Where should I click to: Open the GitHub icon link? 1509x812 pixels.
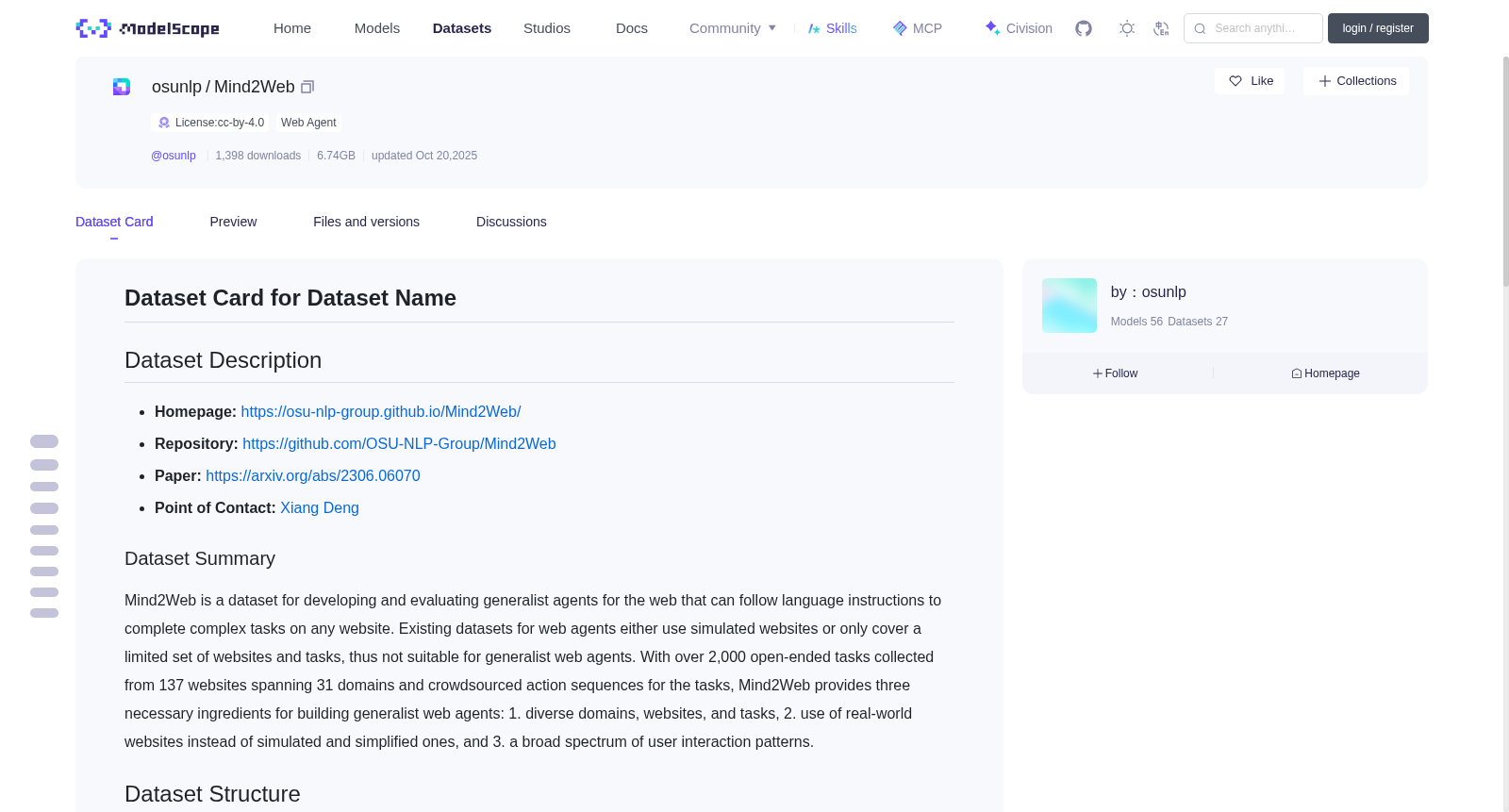click(x=1084, y=28)
